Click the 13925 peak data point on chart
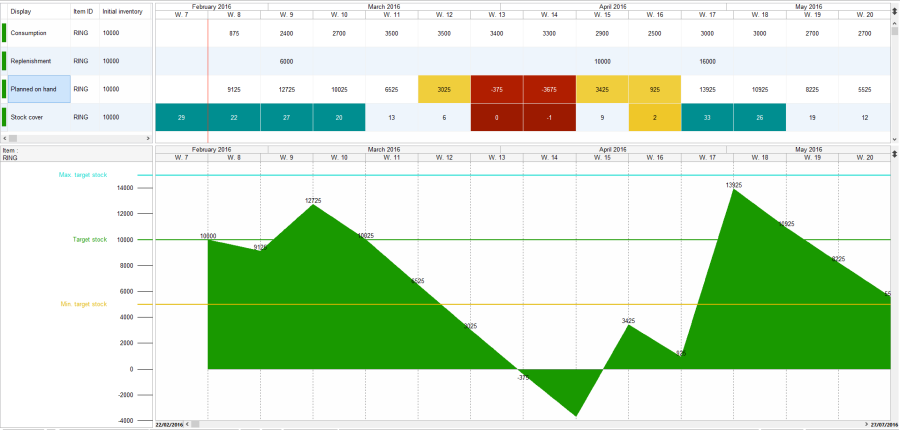 (x=734, y=190)
